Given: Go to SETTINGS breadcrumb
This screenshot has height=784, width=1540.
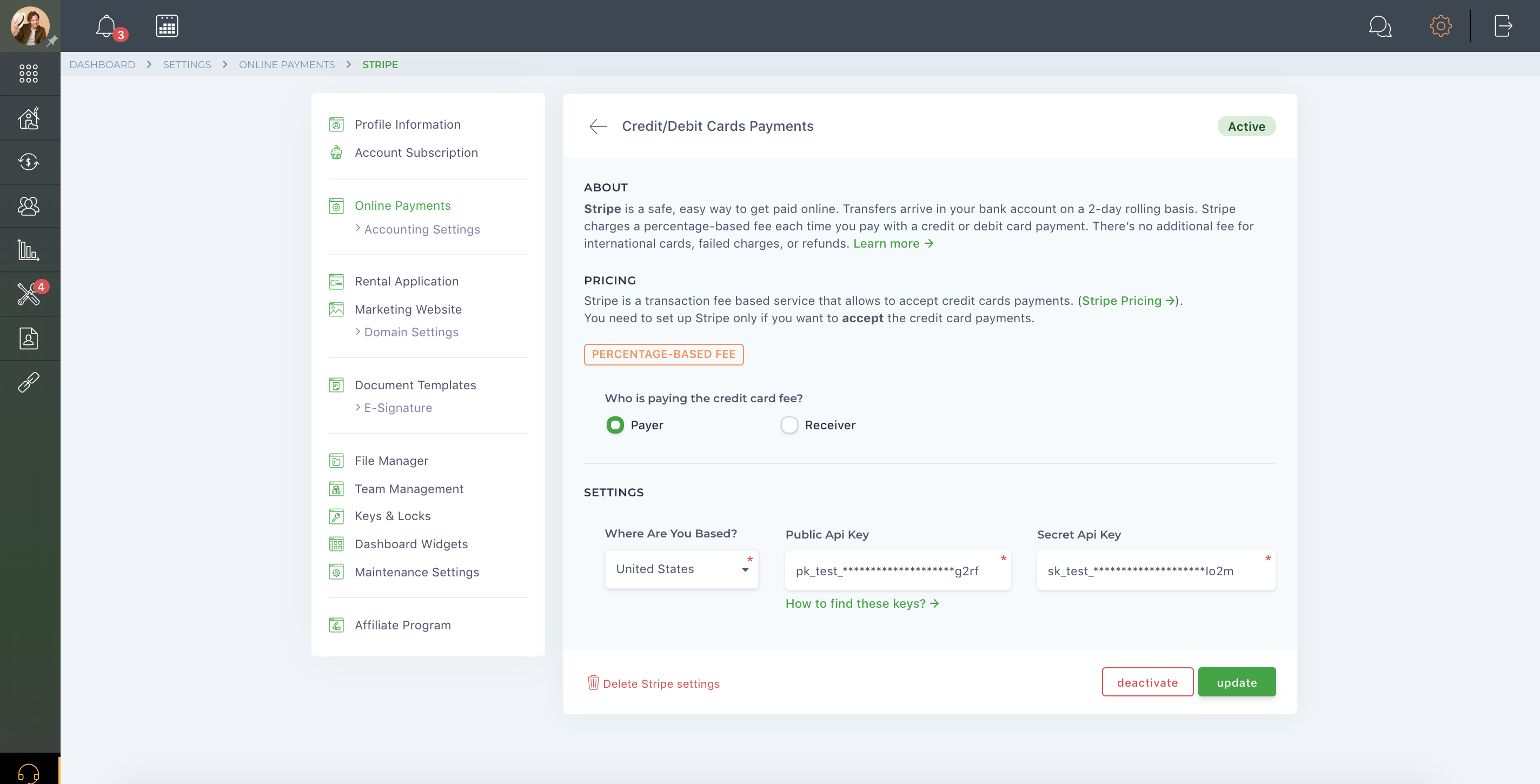Looking at the screenshot, I should (x=187, y=64).
